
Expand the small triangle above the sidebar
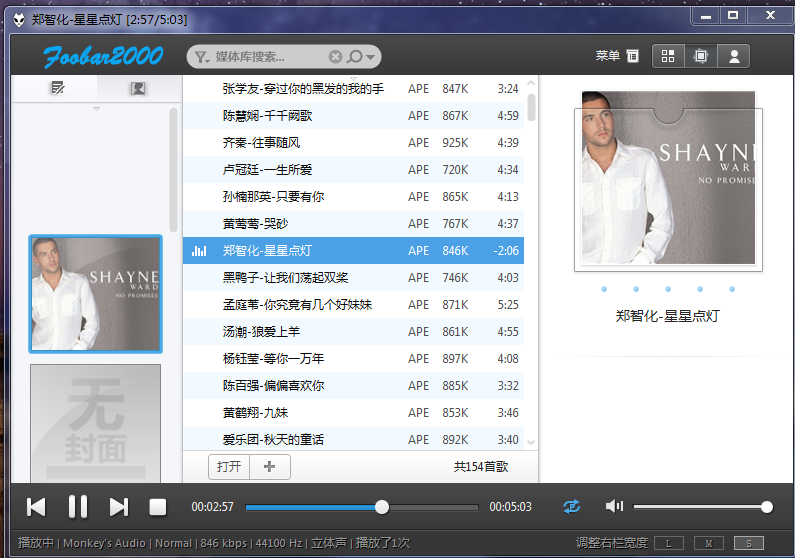(x=96, y=108)
